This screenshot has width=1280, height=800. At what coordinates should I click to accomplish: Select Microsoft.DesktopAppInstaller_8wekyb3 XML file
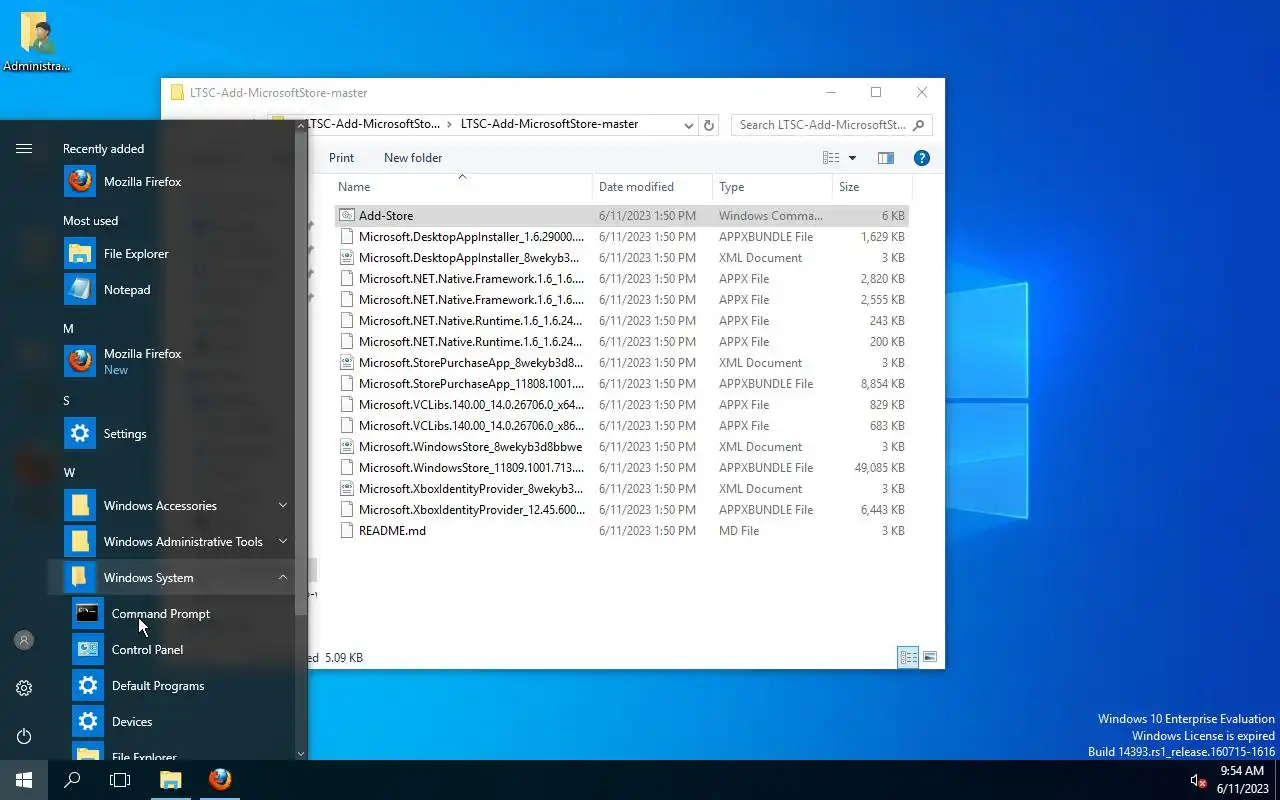pyautogui.click(x=621, y=258)
